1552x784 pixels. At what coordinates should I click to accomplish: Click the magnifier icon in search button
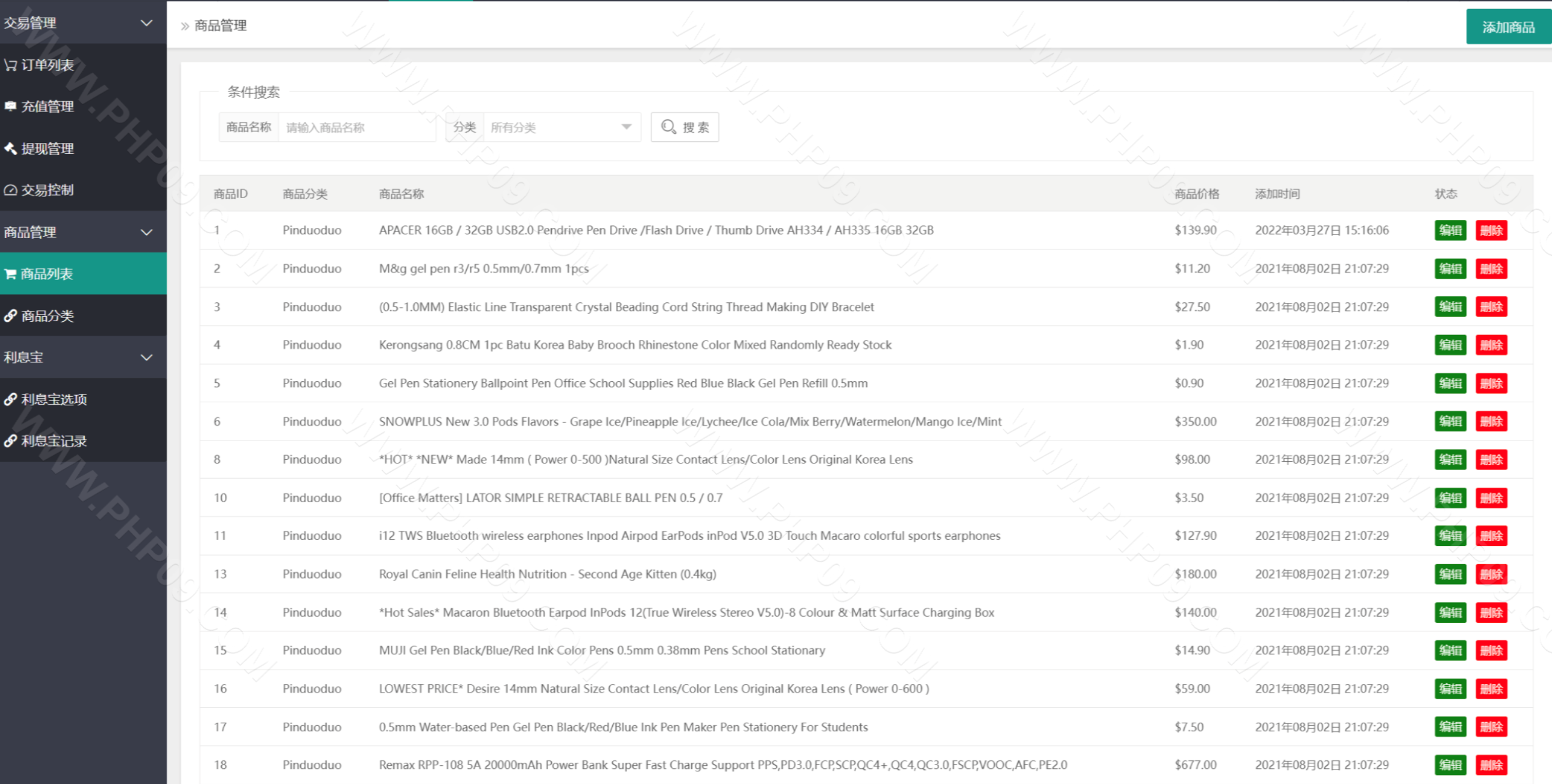pos(668,127)
